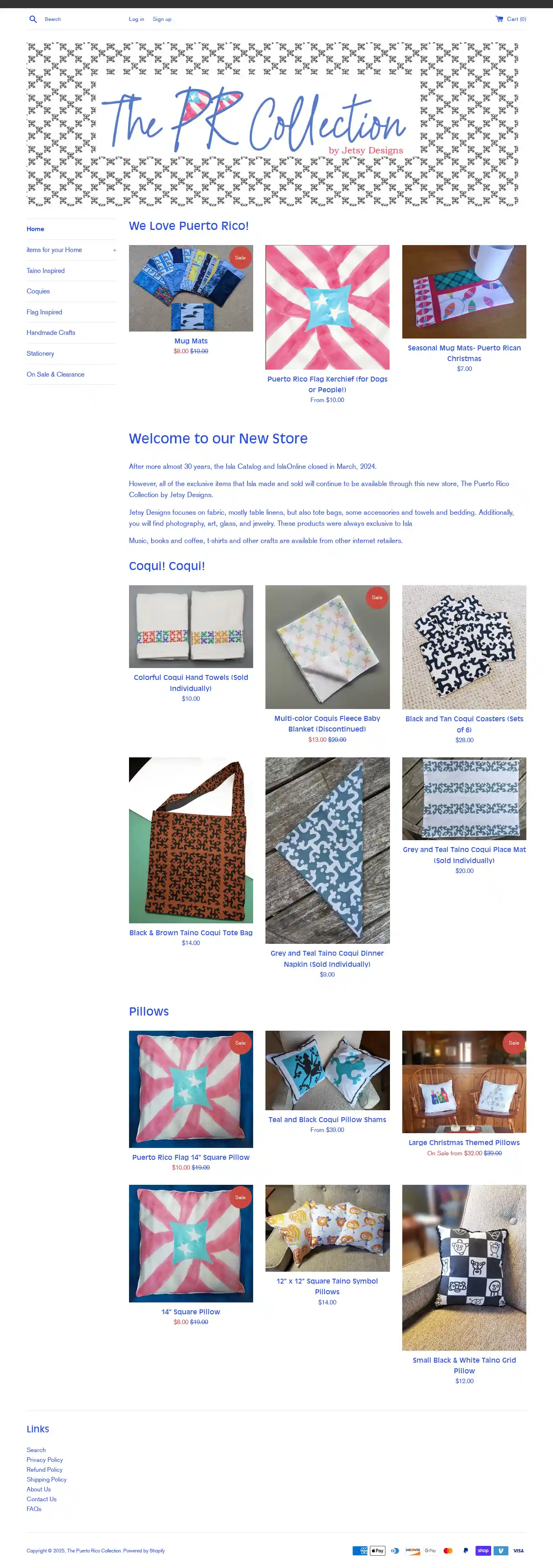This screenshot has width=553, height=1568.
Task: Click the Log in link
Action: 136,19
